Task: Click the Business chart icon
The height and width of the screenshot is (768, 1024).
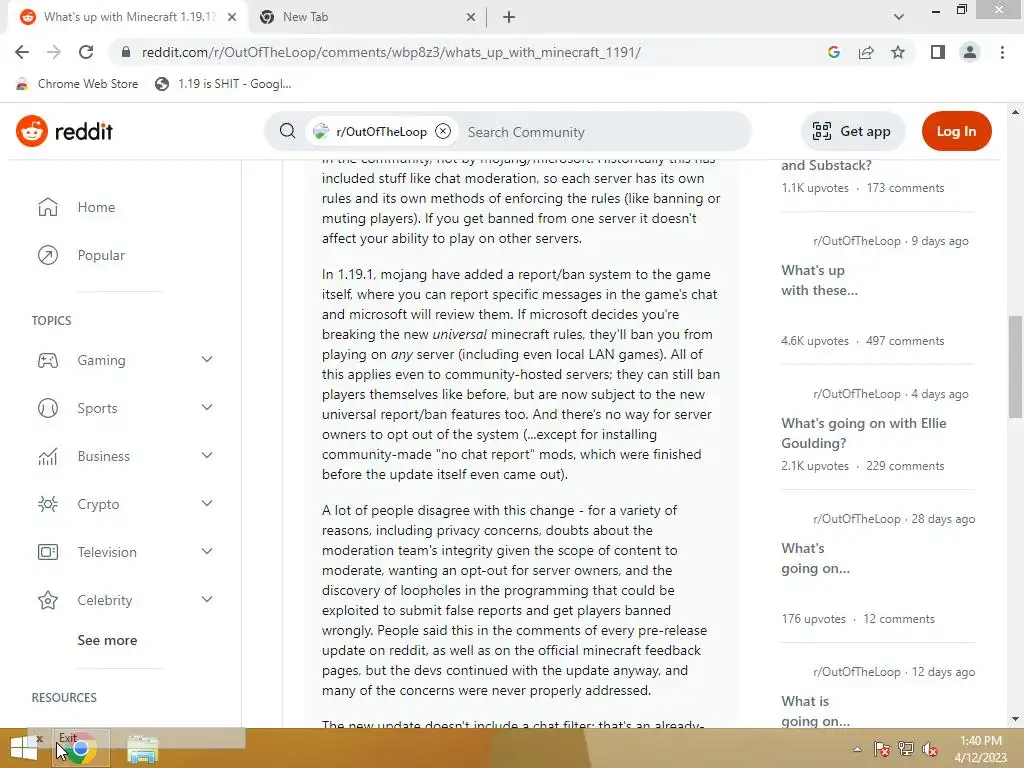Action: point(48,456)
